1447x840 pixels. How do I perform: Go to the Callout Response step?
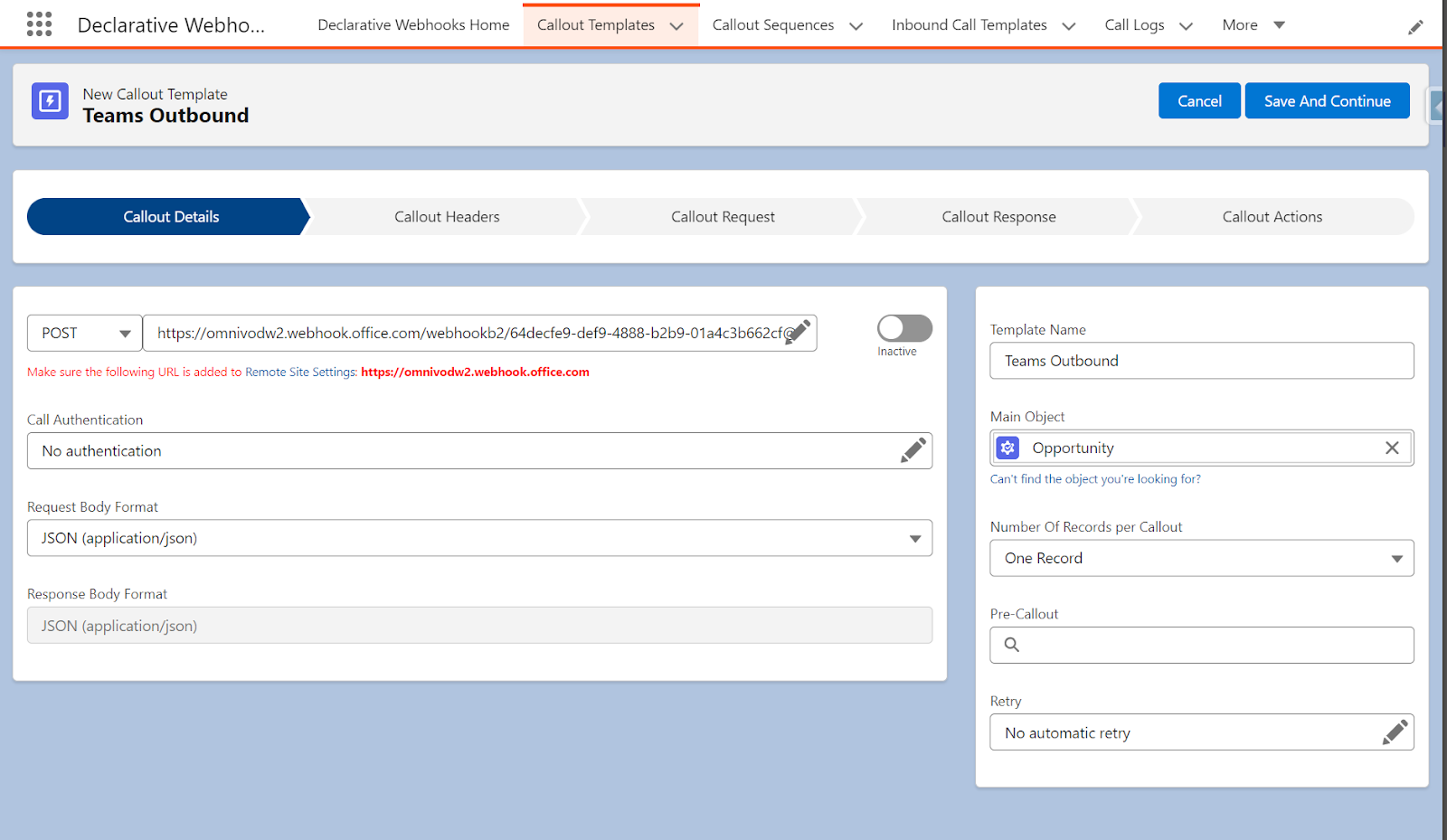pos(998,216)
